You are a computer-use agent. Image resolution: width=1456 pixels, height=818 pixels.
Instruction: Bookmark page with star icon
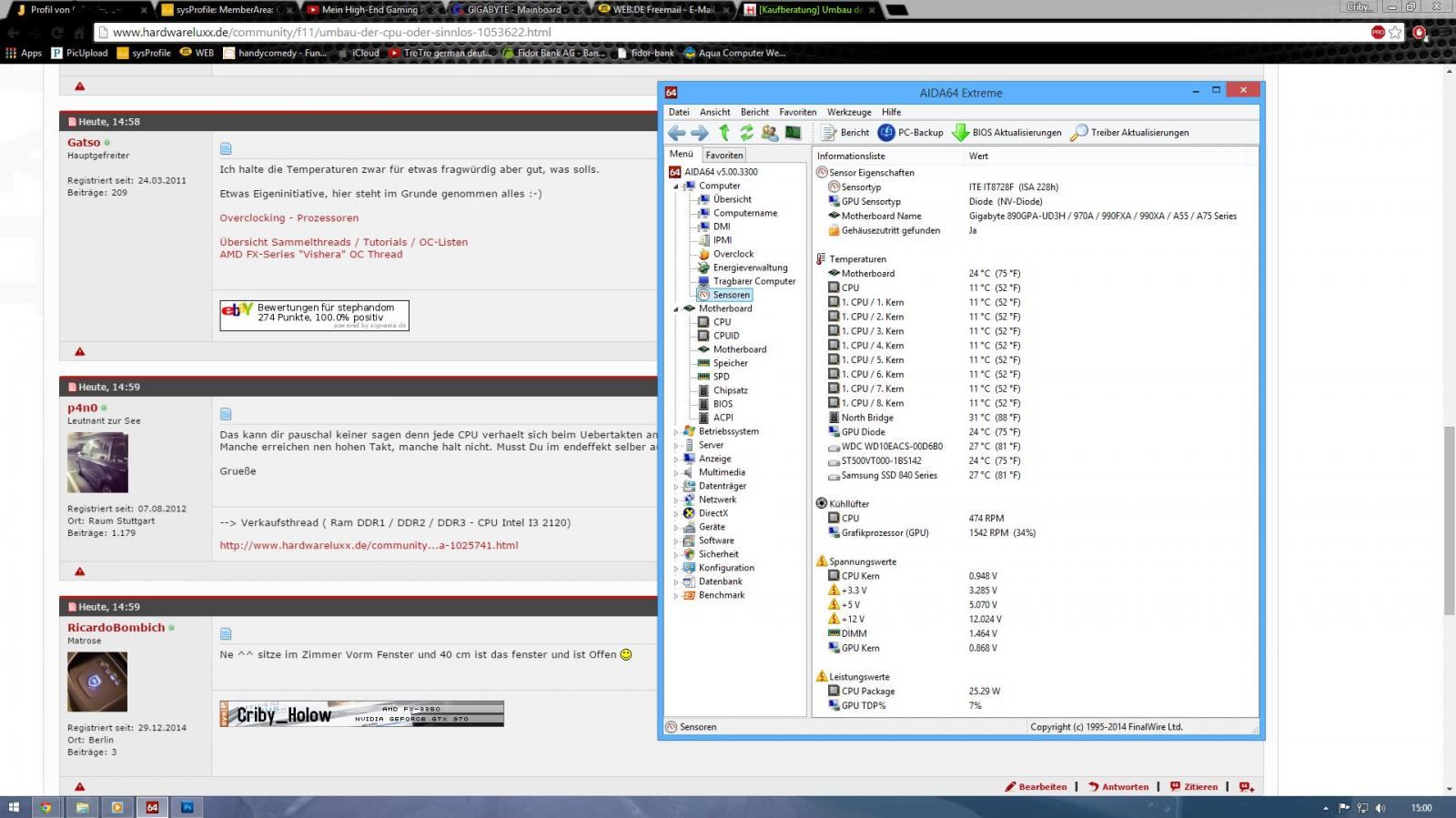click(x=1395, y=32)
